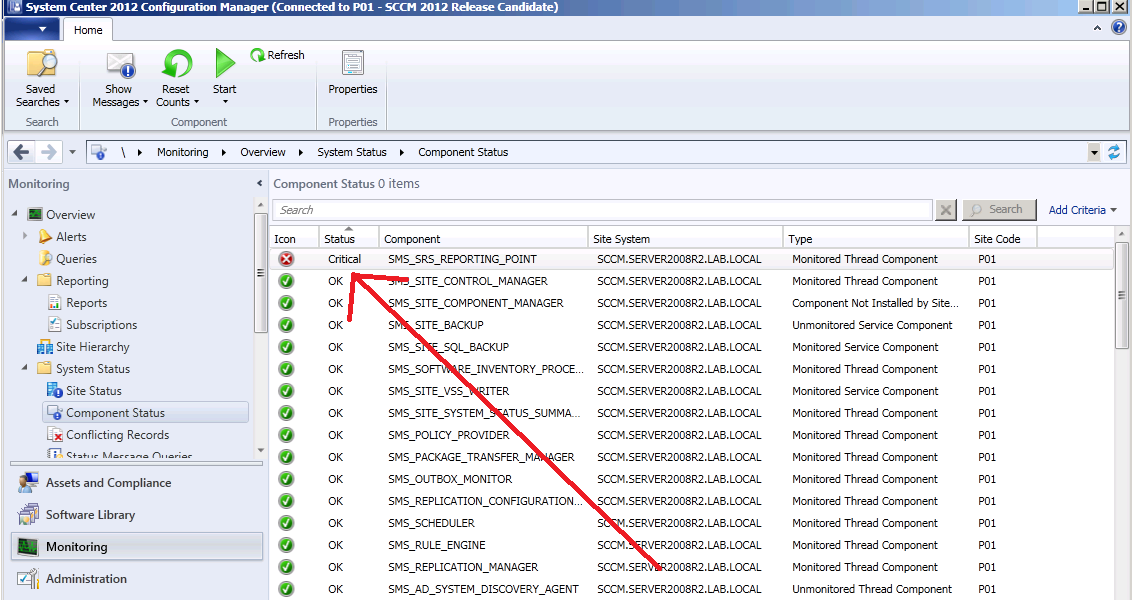Open Saved Searches ribbon button
This screenshot has height=600, width=1132.
(42, 79)
